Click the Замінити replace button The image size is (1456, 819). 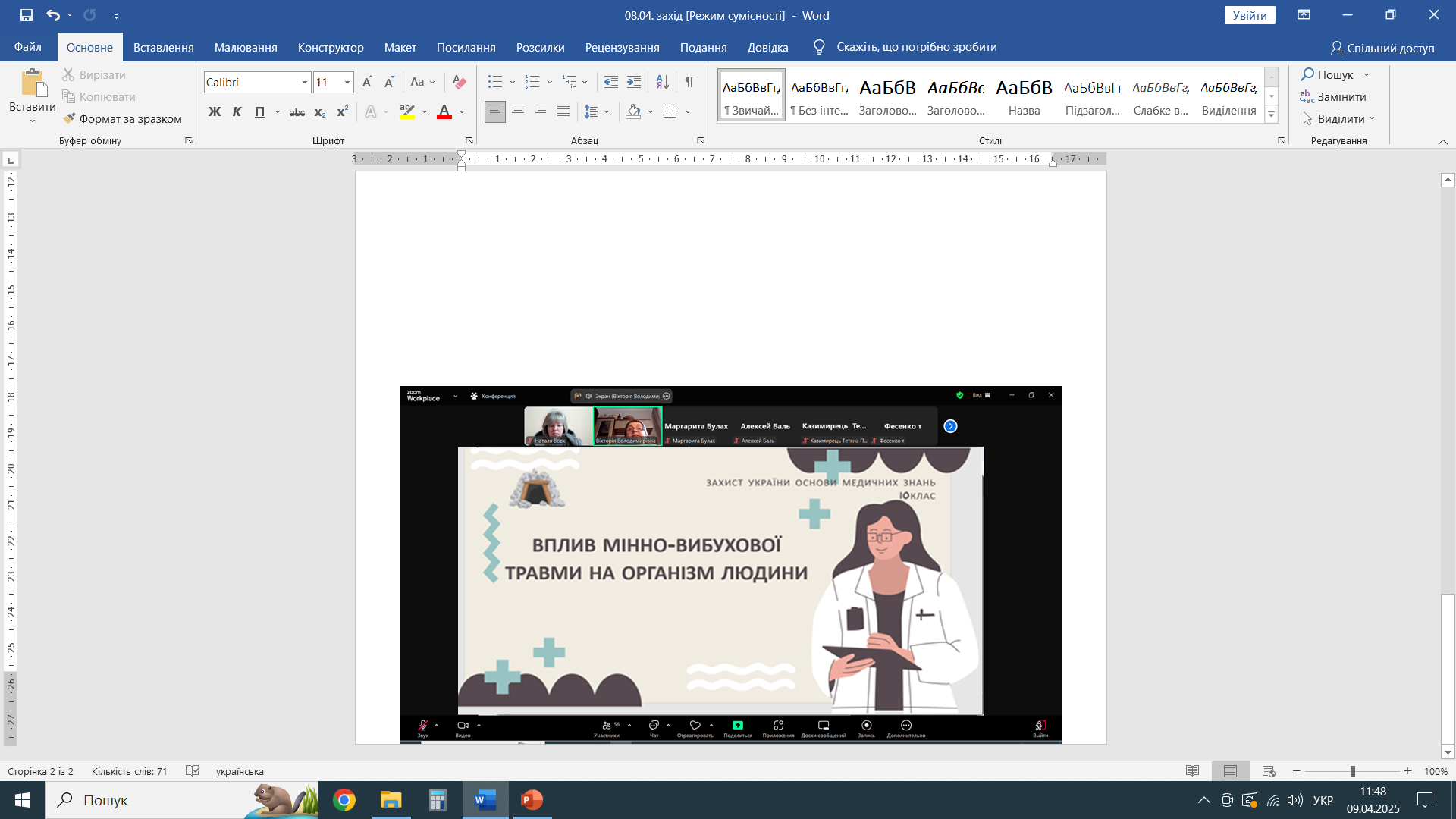coord(1333,96)
